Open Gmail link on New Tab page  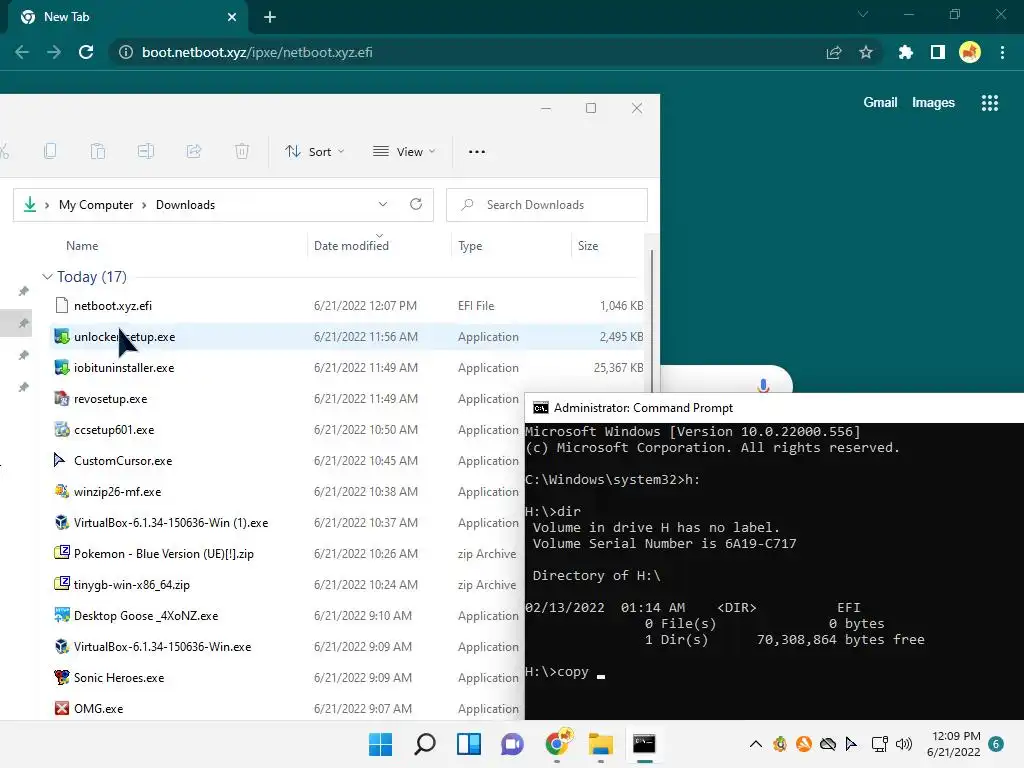coord(880,103)
